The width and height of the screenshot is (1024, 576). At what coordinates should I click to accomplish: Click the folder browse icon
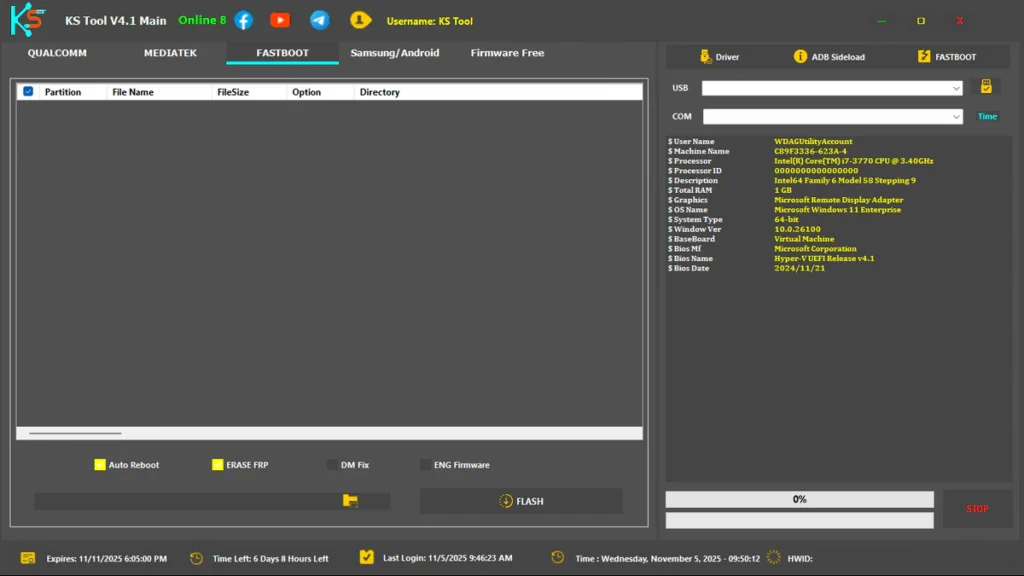click(x=350, y=501)
